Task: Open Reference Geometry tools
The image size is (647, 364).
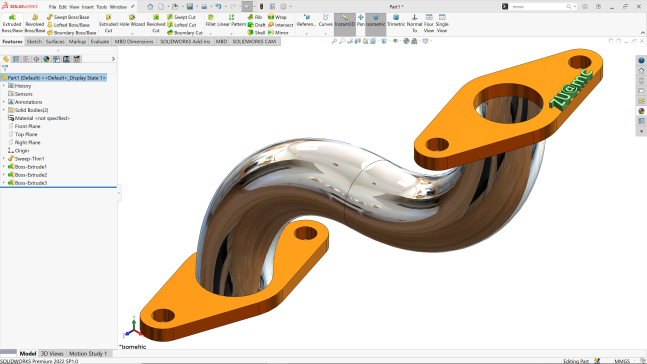Action: point(306,24)
